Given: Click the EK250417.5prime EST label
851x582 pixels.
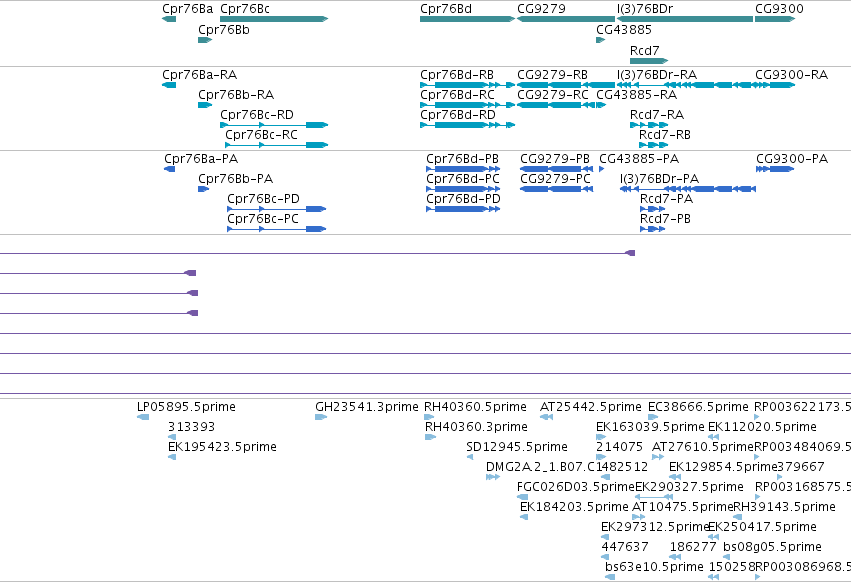Looking at the screenshot, I should pos(763,527).
